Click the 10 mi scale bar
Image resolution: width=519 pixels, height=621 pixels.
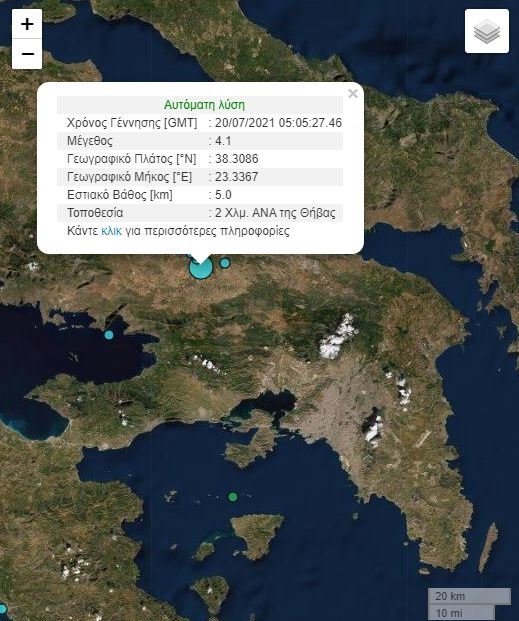tap(462, 613)
